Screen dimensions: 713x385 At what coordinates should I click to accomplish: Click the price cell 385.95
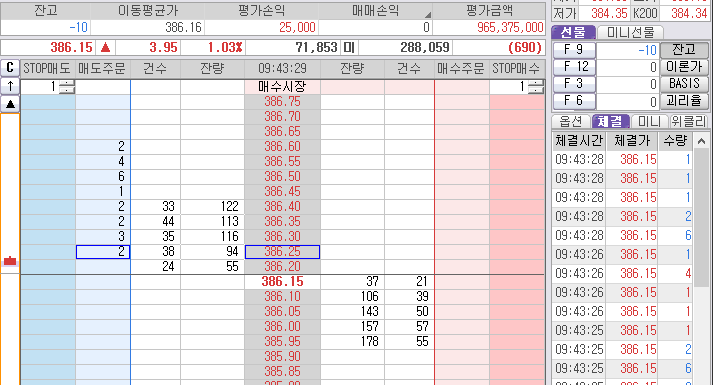click(282, 342)
